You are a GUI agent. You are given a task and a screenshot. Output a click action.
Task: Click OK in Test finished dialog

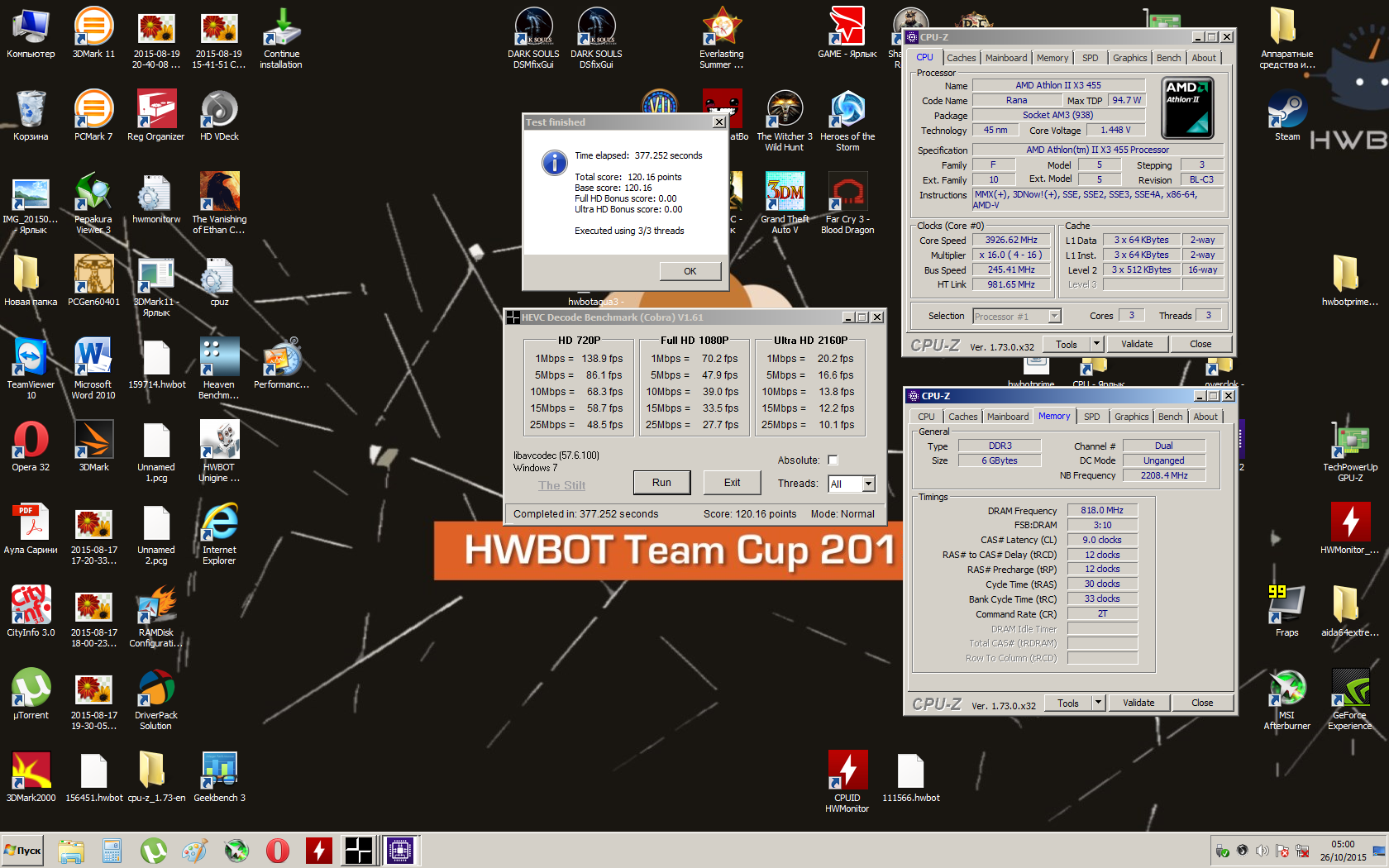tap(690, 271)
